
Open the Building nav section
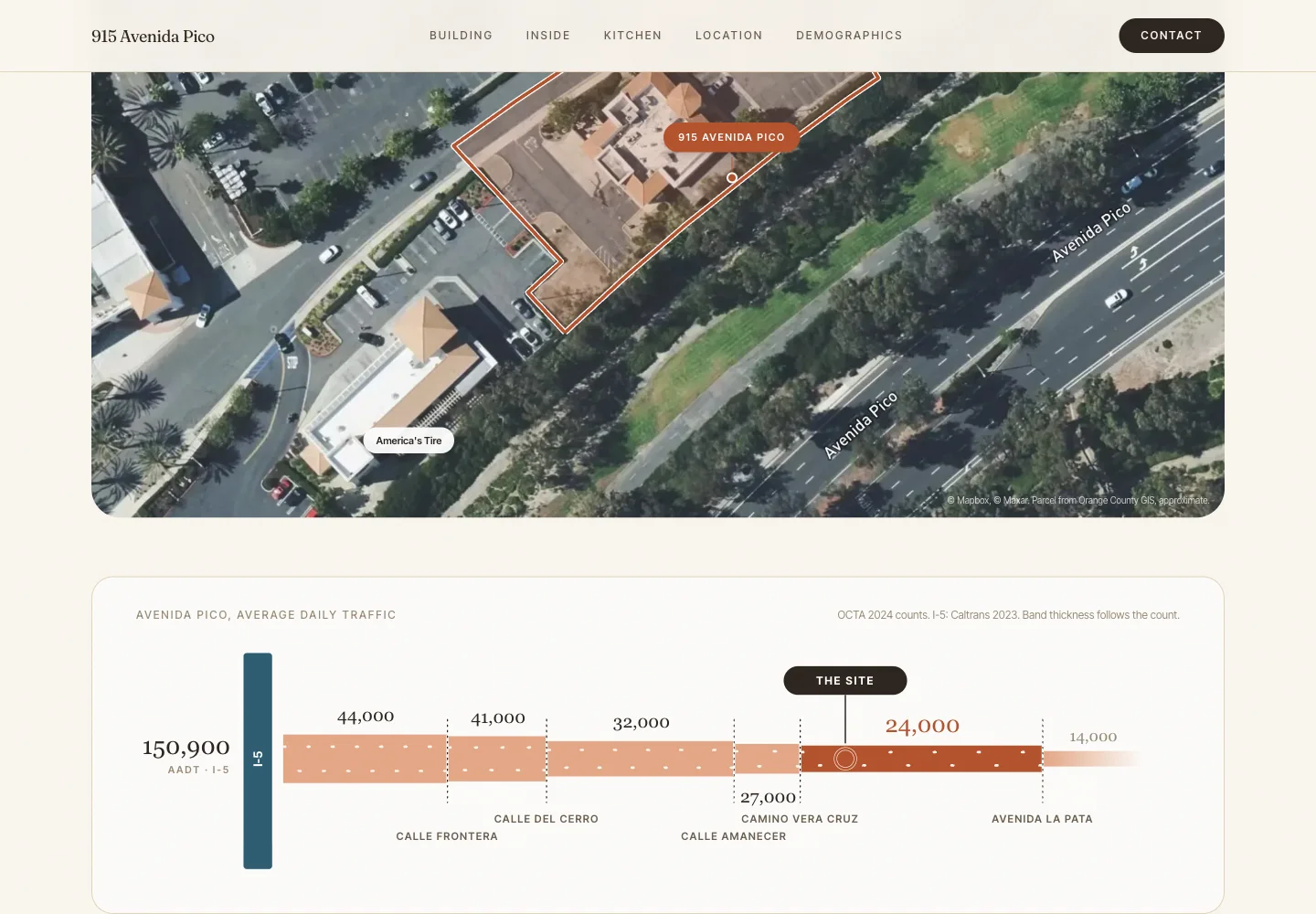[x=461, y=36]
